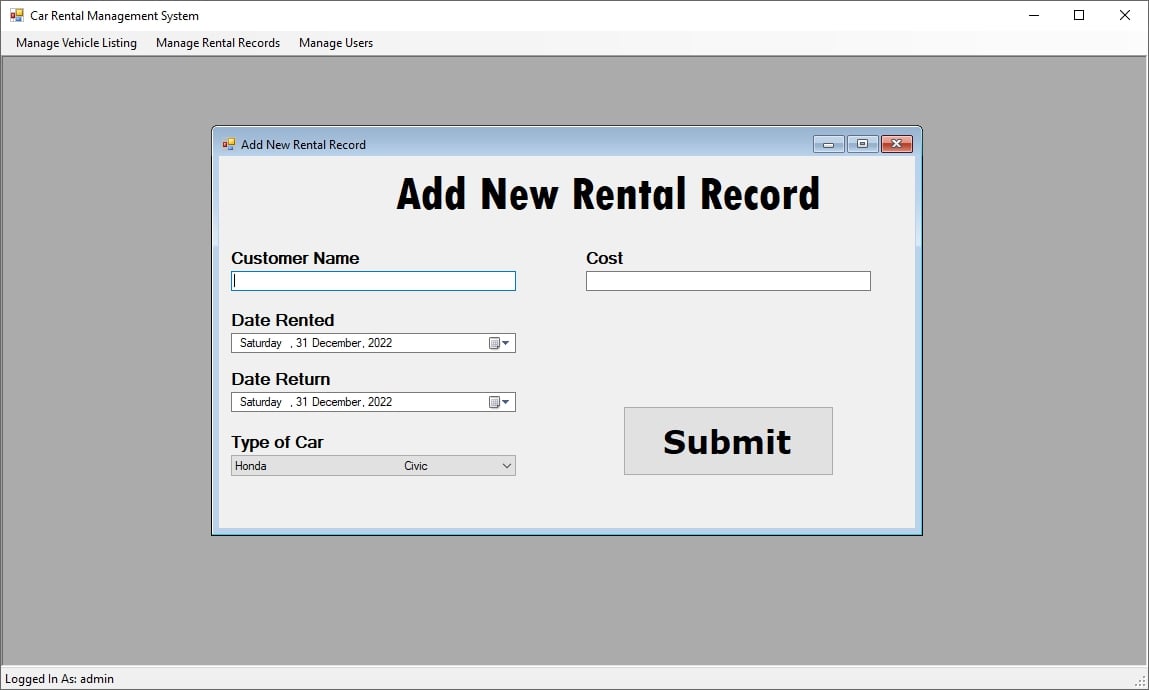Click the Cost input field
This screenshot has width=1149, height=690.
pos(728,281)
